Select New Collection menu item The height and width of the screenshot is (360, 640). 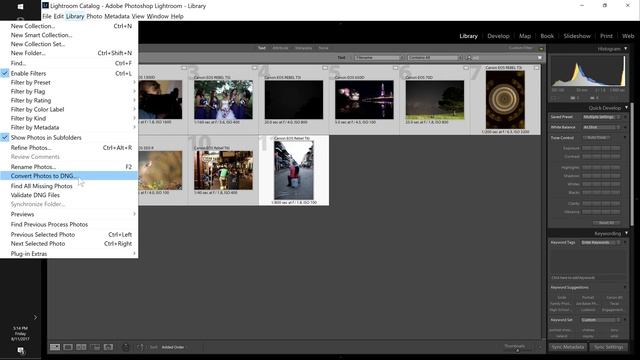pyautogui.click(x=69, y=26)
